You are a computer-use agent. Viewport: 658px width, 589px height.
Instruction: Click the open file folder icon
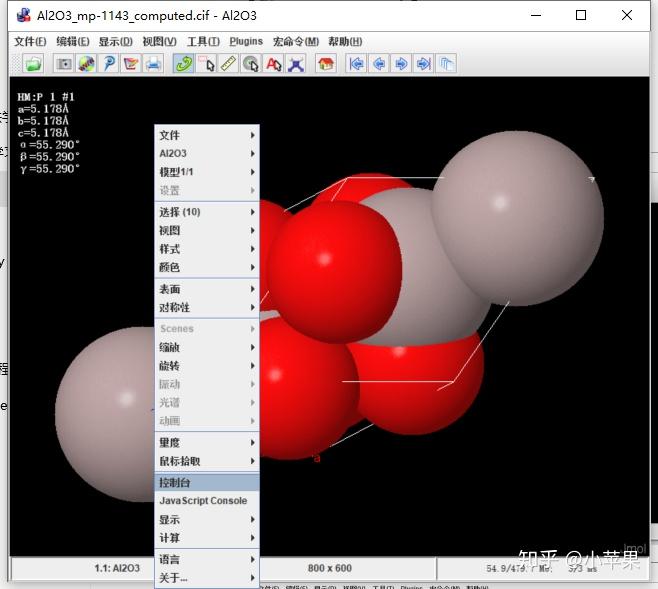(x=33, y=63)
